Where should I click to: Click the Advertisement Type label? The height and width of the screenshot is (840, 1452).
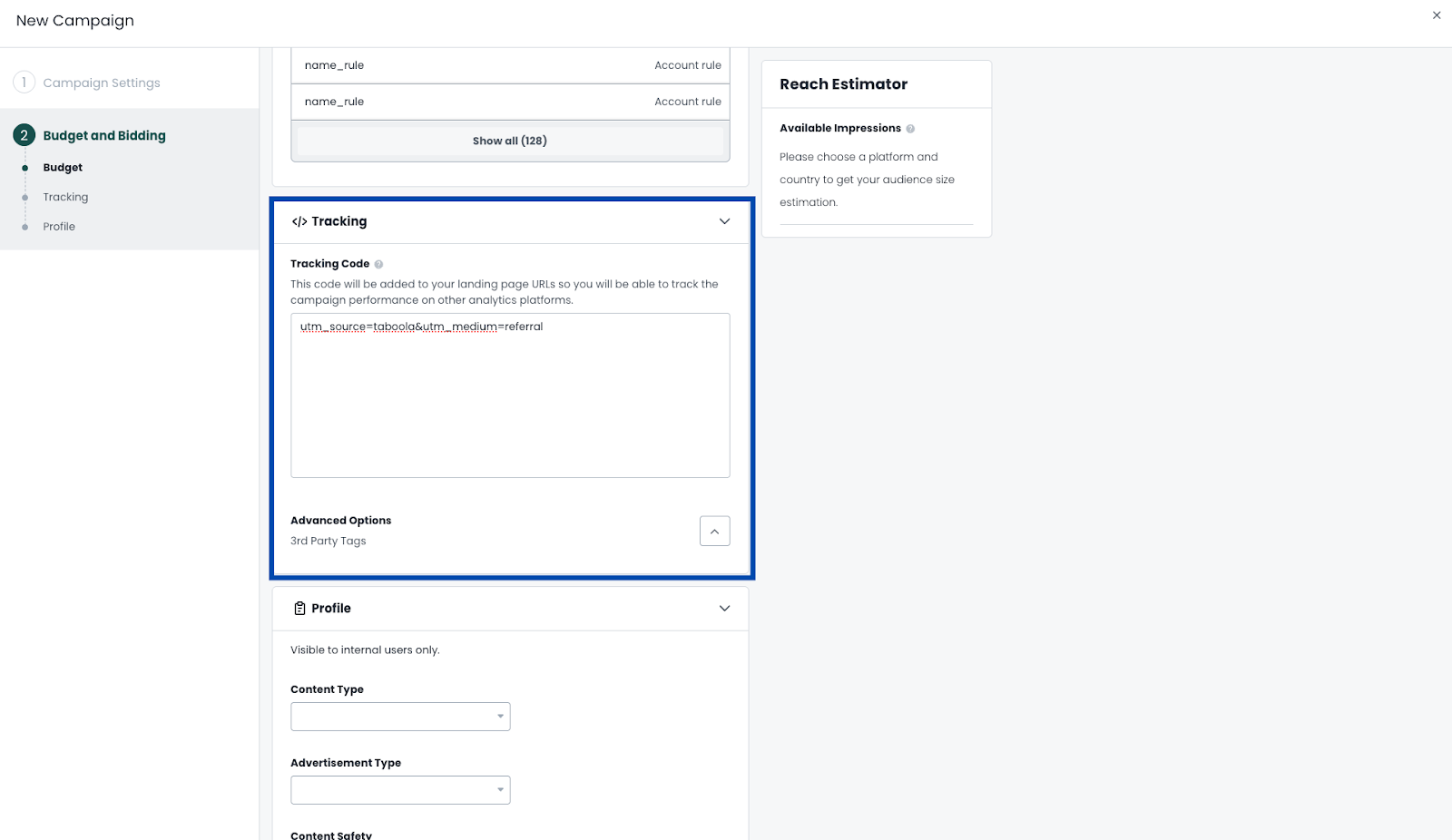coord(346,763)
